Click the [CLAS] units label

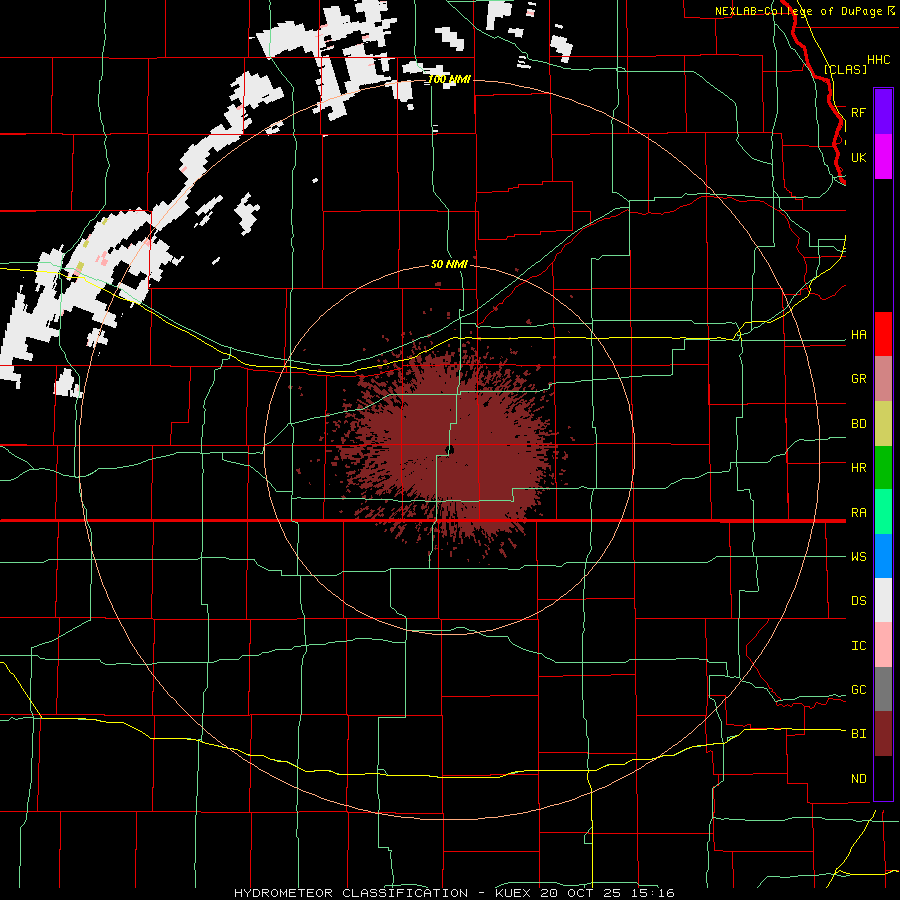pos(845,69)
